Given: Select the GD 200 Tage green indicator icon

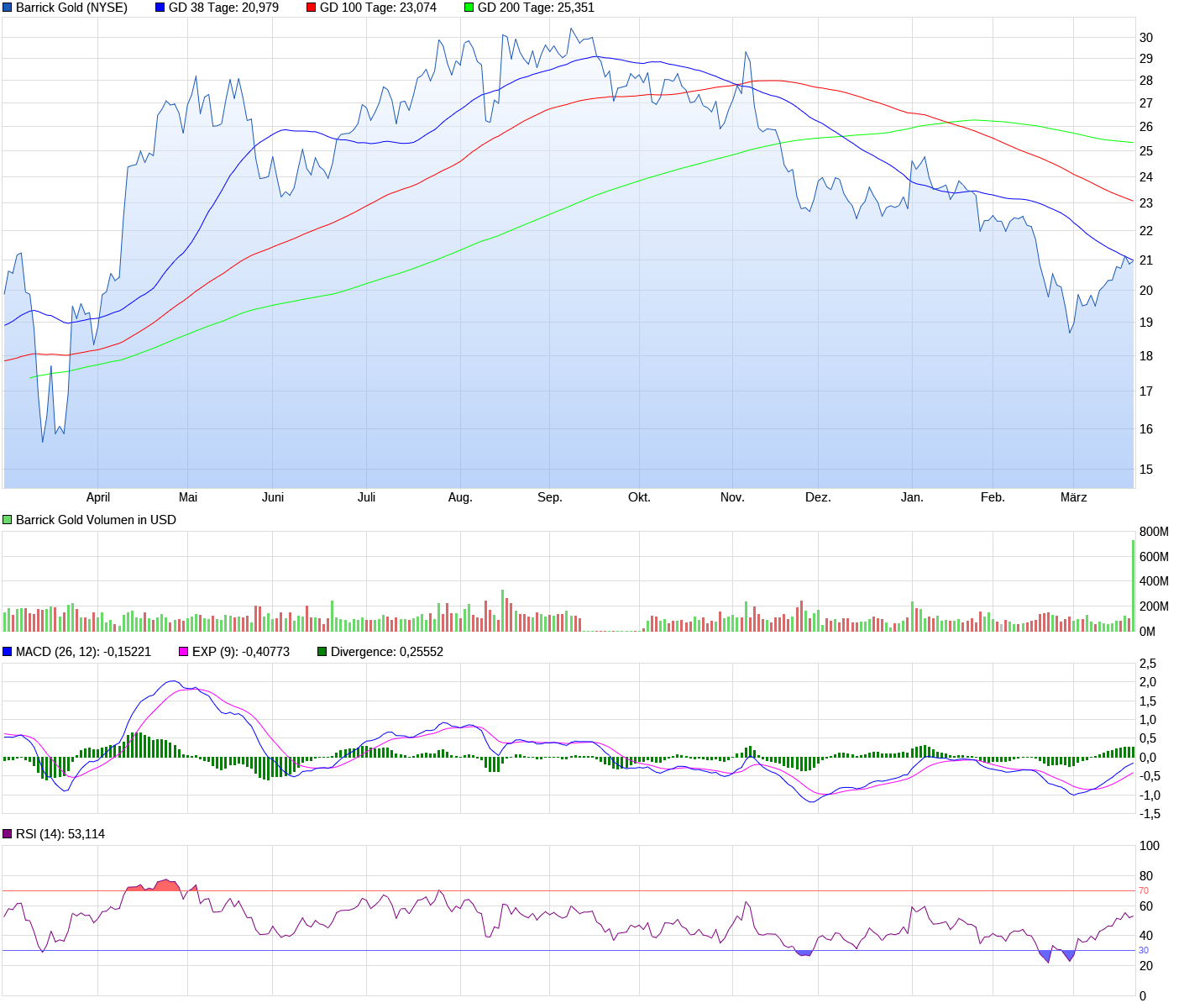Looking at the screenshot, I should pos(468,8).
